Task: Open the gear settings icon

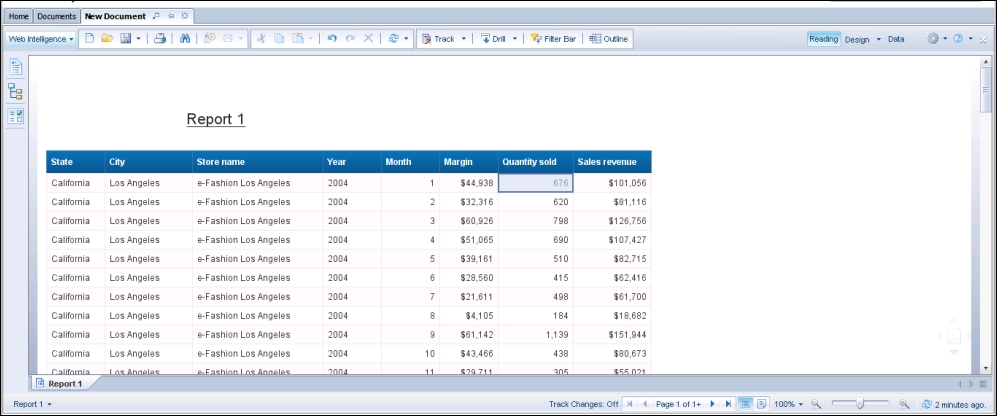Action: click(x=933, y=39)
